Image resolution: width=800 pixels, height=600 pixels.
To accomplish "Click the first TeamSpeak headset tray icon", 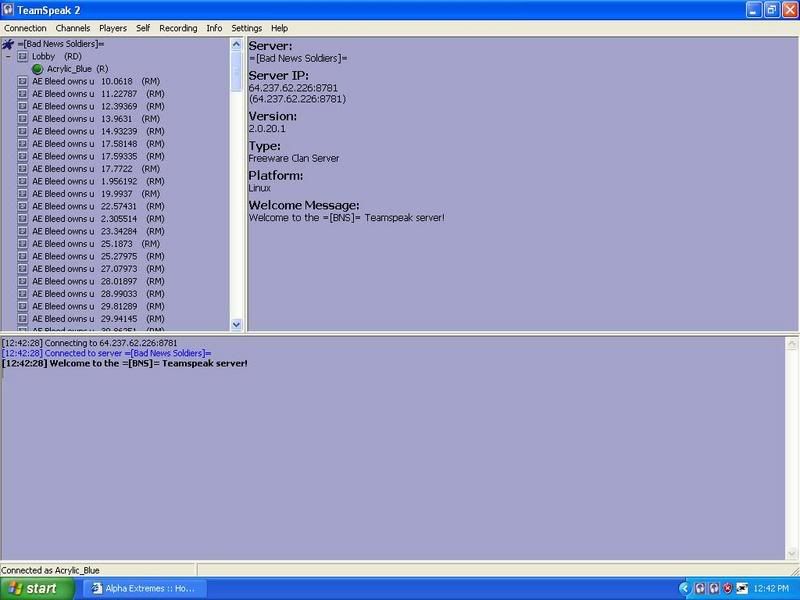I will (700, 589).
